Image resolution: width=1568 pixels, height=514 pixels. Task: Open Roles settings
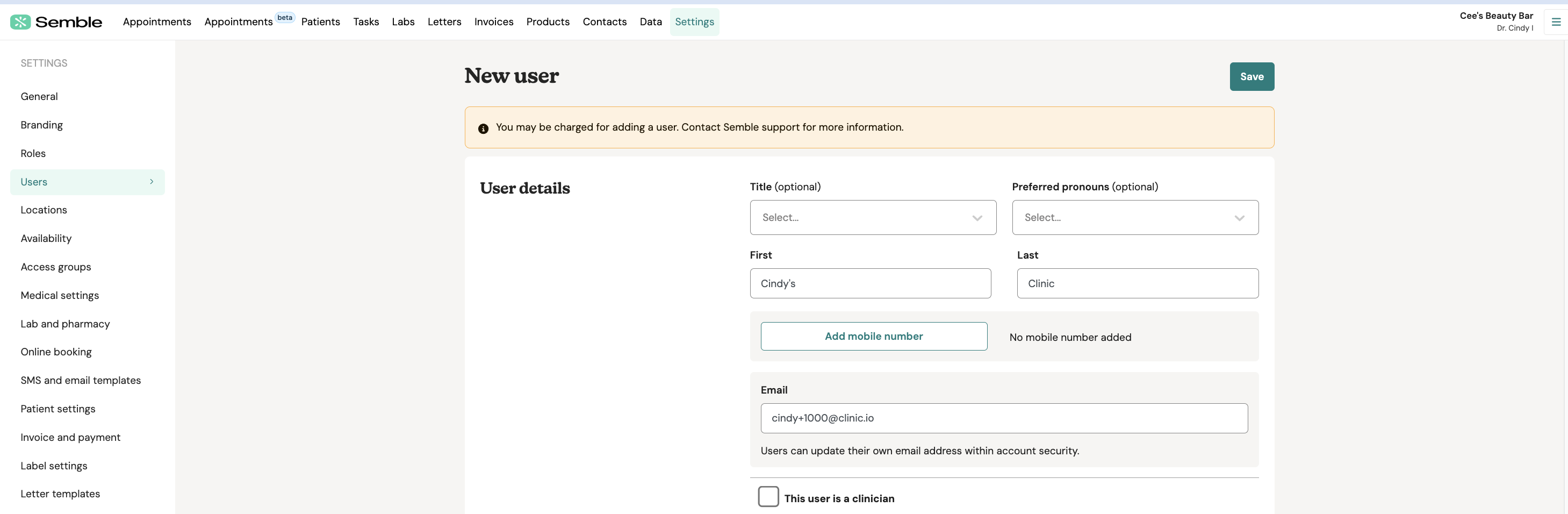pyautogui.click(x=33, y=153)
